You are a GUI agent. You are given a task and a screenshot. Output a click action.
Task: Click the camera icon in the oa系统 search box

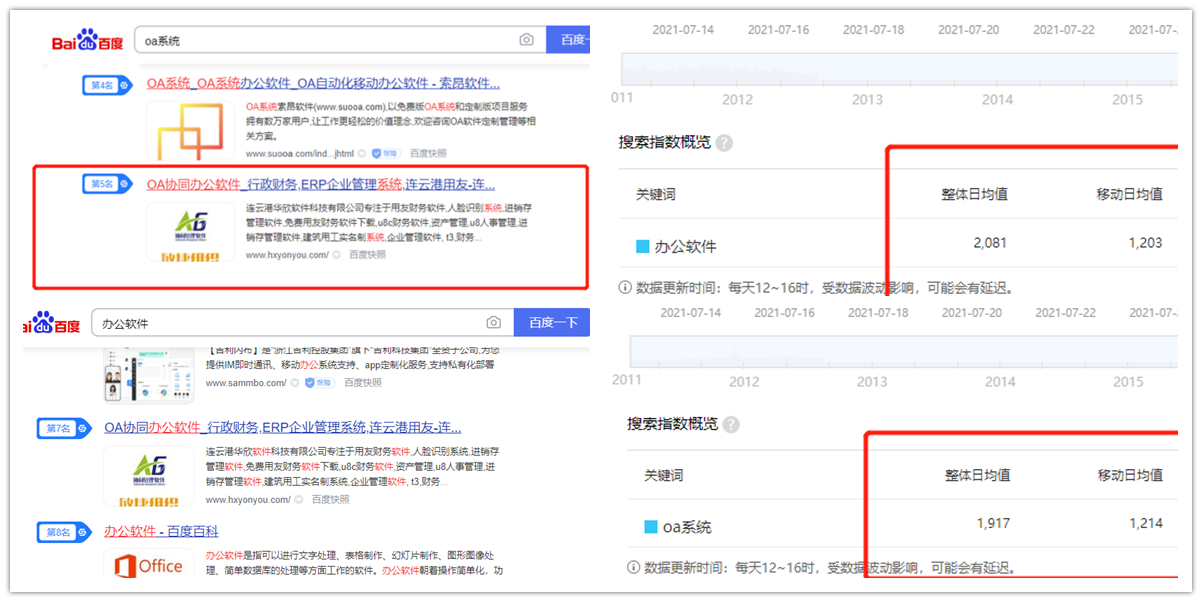click(x=526, y=40)
